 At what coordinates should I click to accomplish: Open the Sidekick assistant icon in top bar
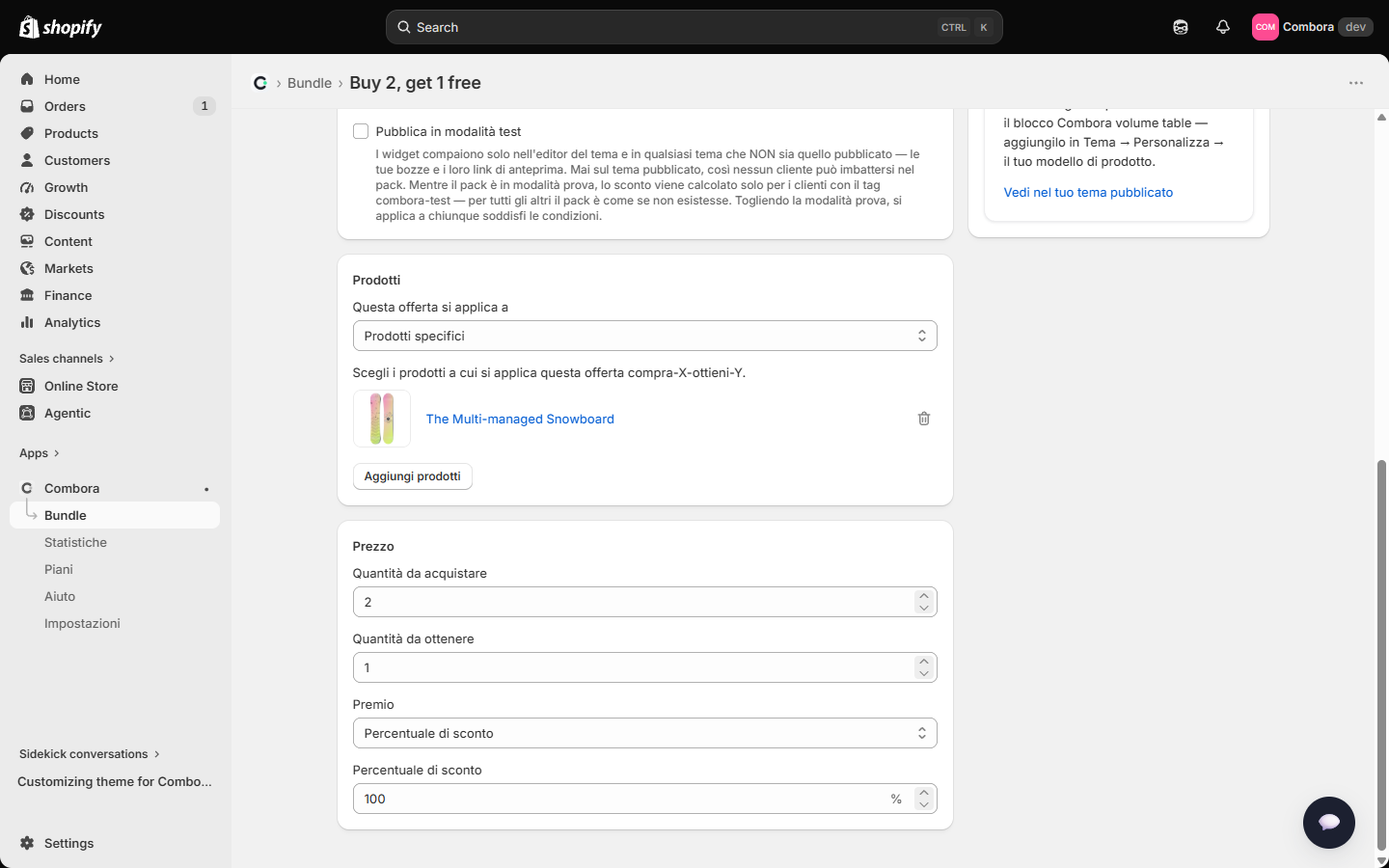pos(1181,27)
